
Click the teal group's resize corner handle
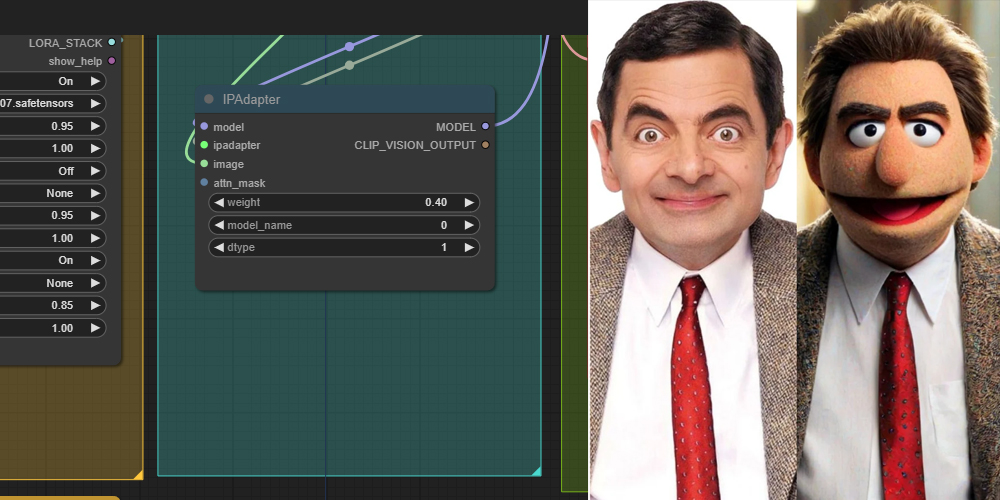click(536, 471)
